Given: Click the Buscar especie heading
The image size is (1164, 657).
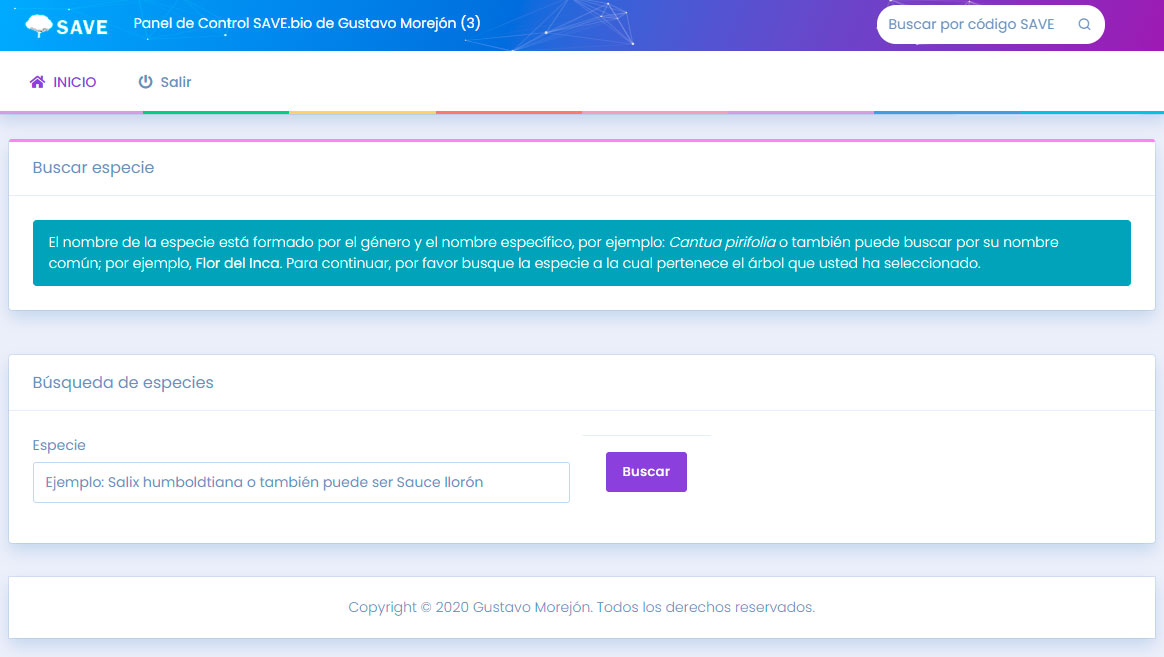Looking at the screenshot, I should tap(94, 168).
